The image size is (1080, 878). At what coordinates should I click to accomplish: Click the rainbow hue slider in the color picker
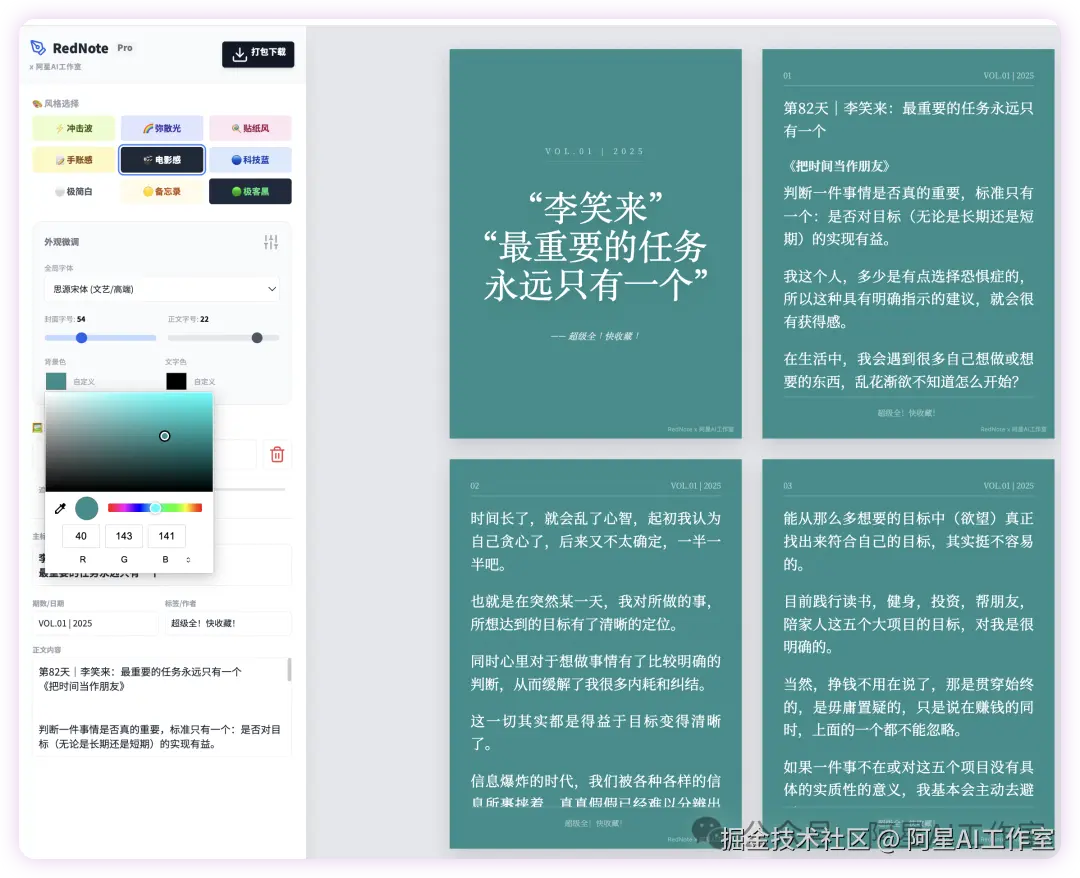(x=155, y=508)
